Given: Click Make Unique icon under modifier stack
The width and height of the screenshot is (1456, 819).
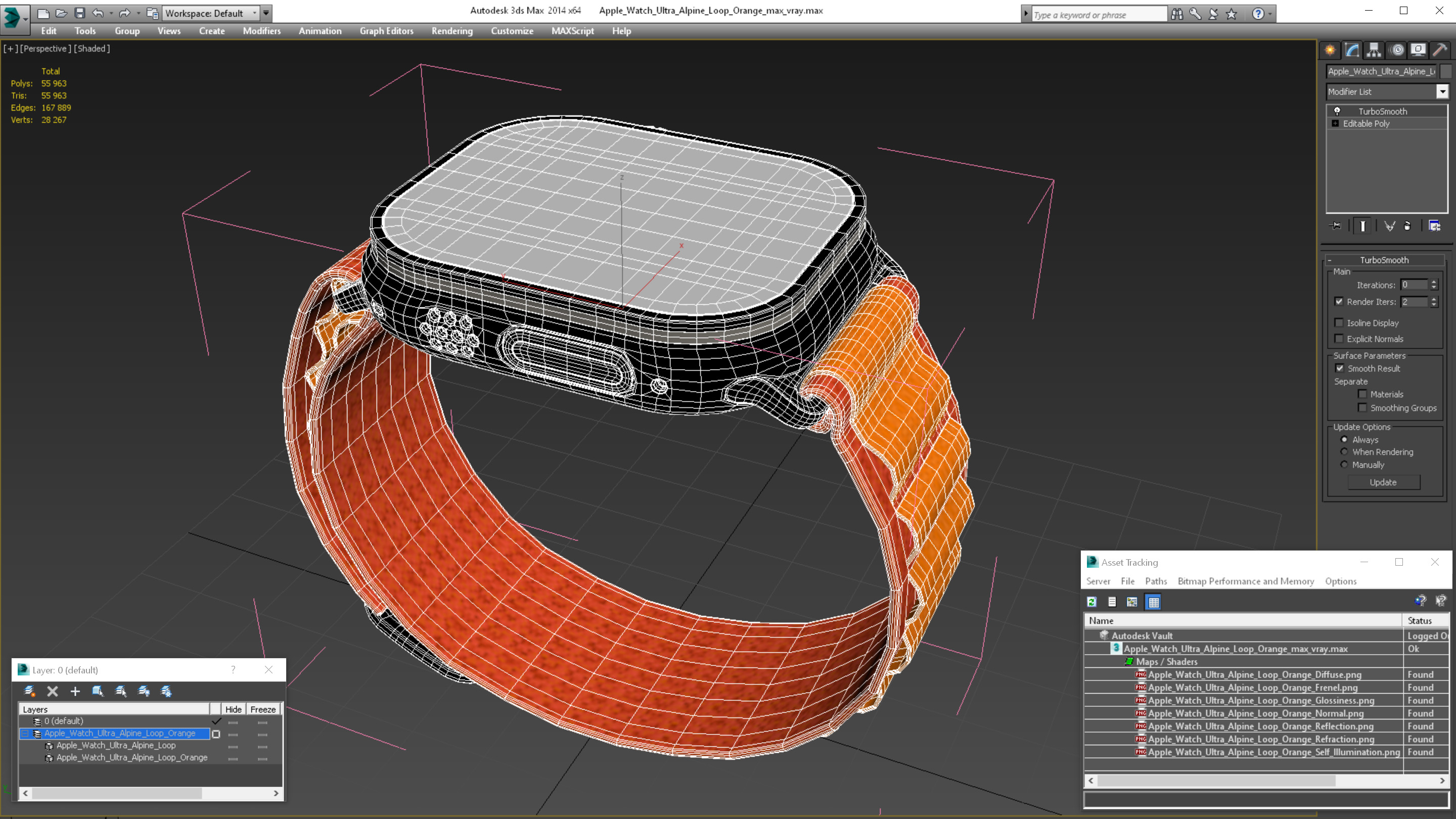Looking at the screenshot, I should tap(1389, 226).
